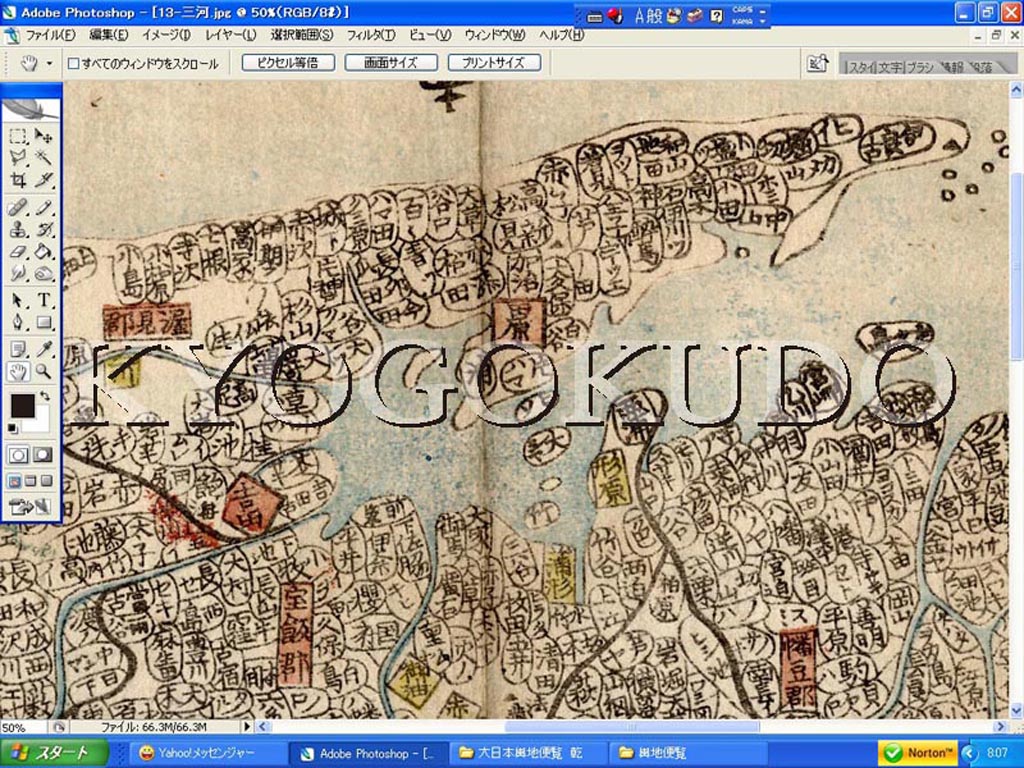
Task: Open the イメージ (Image) menu
Action: tap(166, 35)
